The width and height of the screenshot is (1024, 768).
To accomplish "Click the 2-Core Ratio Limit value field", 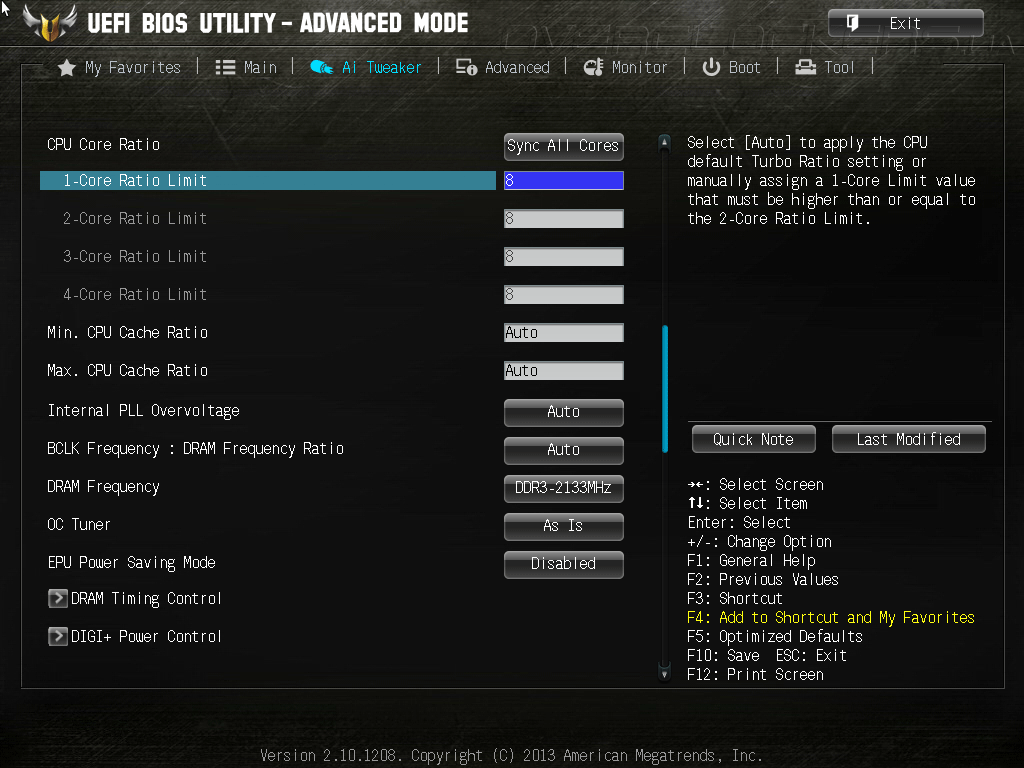I will point(564,219).
